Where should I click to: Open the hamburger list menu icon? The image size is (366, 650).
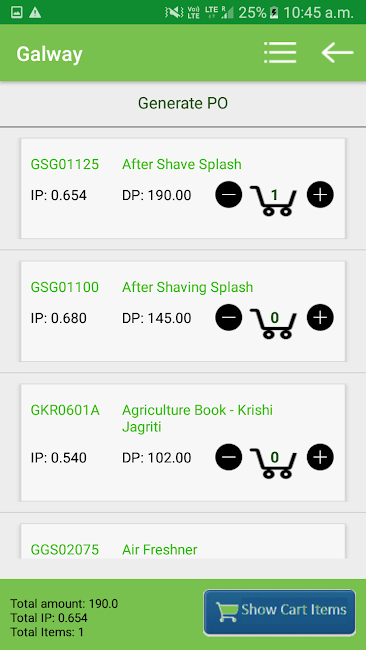tap(280, 53)
